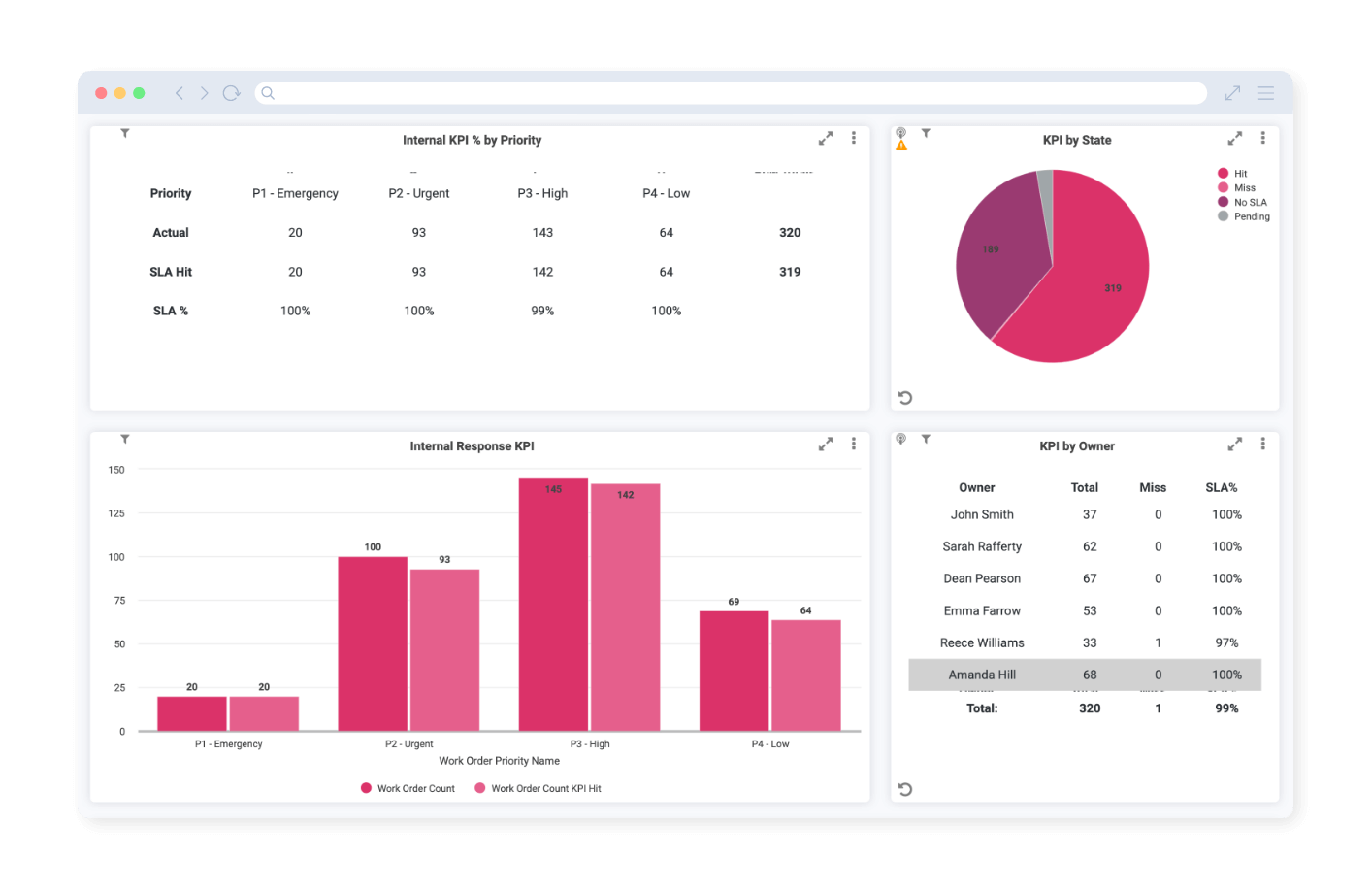
Task: Select the Sarah Rafferty owner row
Action: (x=1085, y=546)
